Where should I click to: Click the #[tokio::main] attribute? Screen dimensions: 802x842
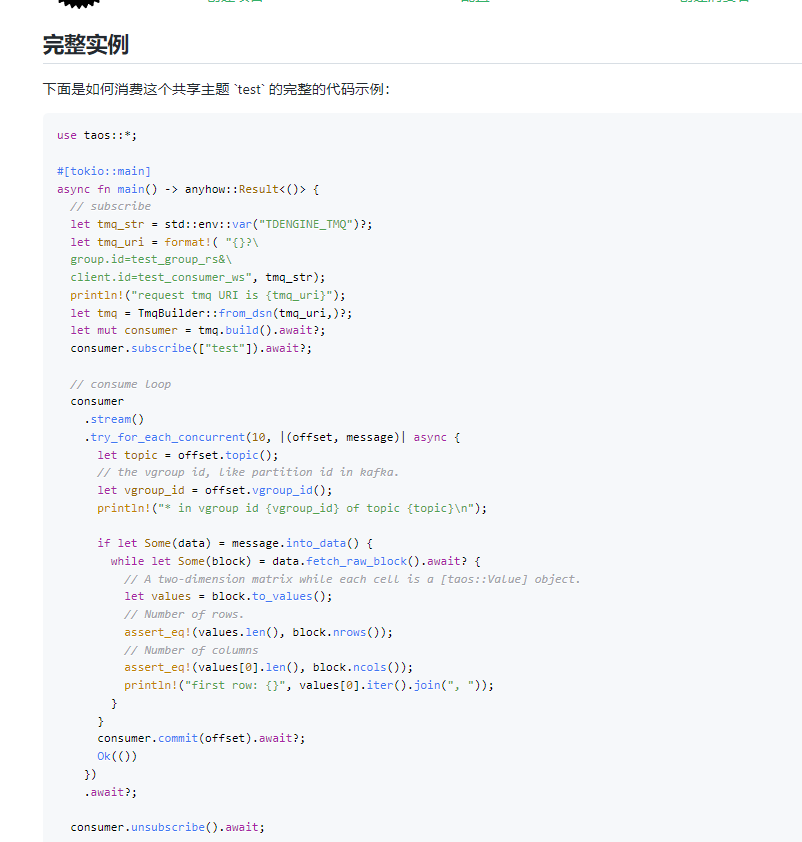click(x=104, y=171)
